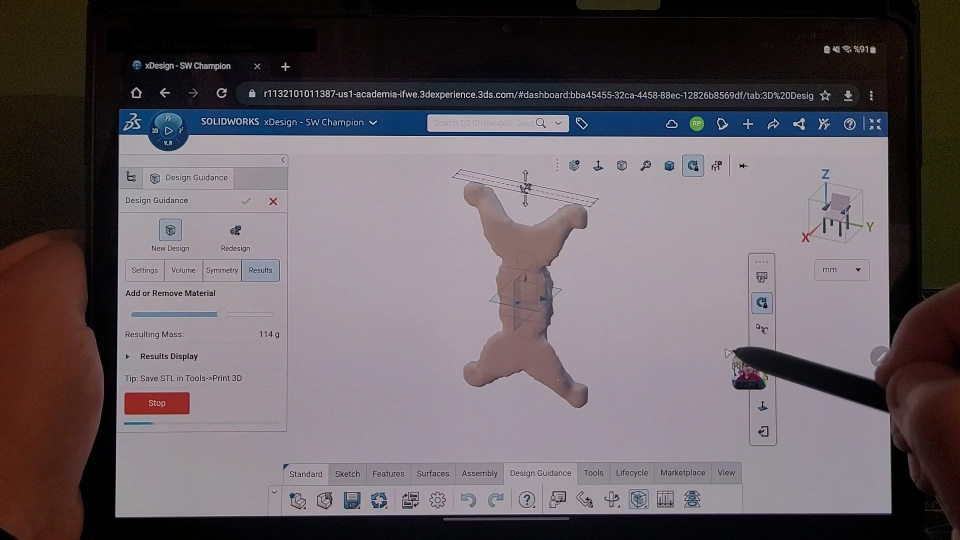
Task: Open the cloud status icon
Action: click(x=672, y=124)
